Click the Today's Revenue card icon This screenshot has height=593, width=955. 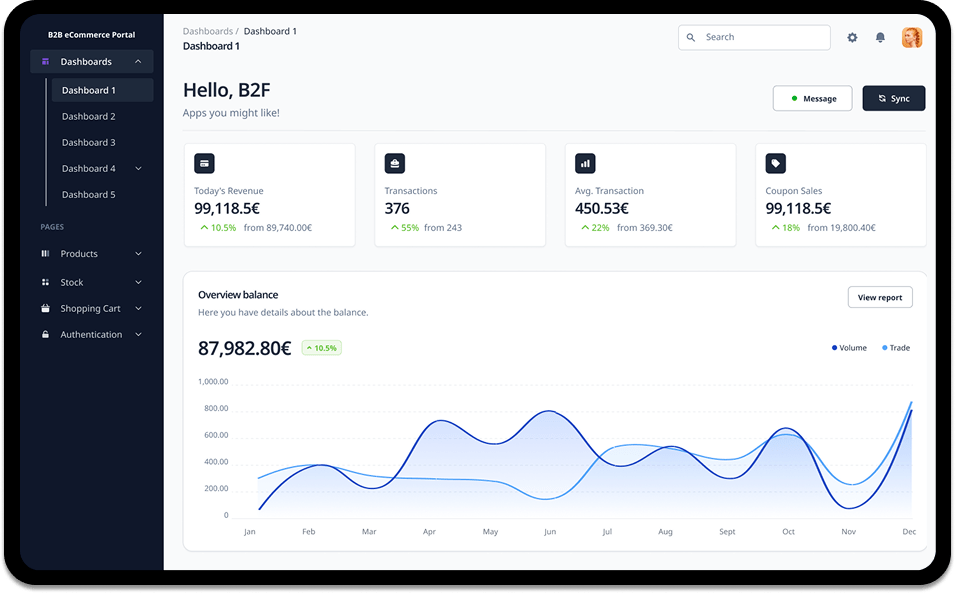point(204,163)
